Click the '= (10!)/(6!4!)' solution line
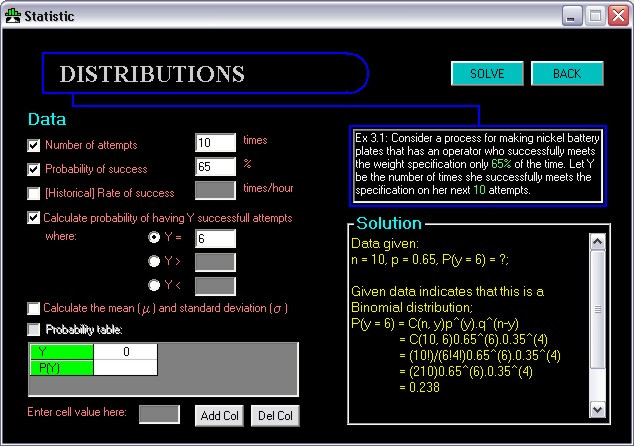 coord(480,355)
